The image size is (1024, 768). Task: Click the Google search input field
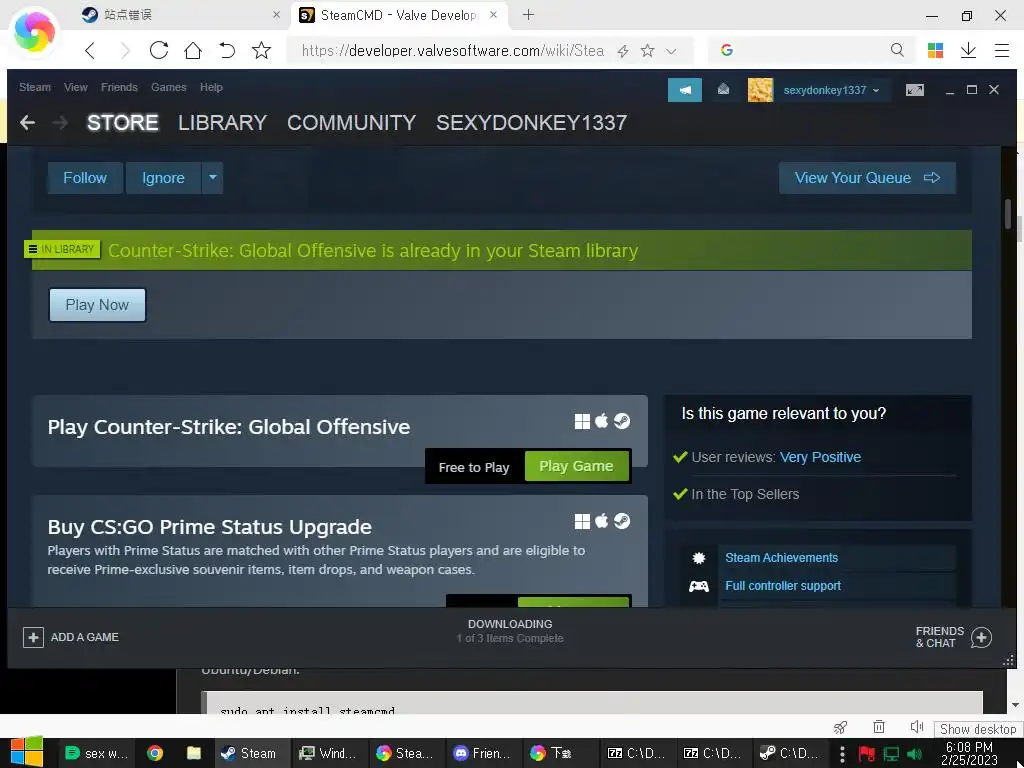point(810,50)
